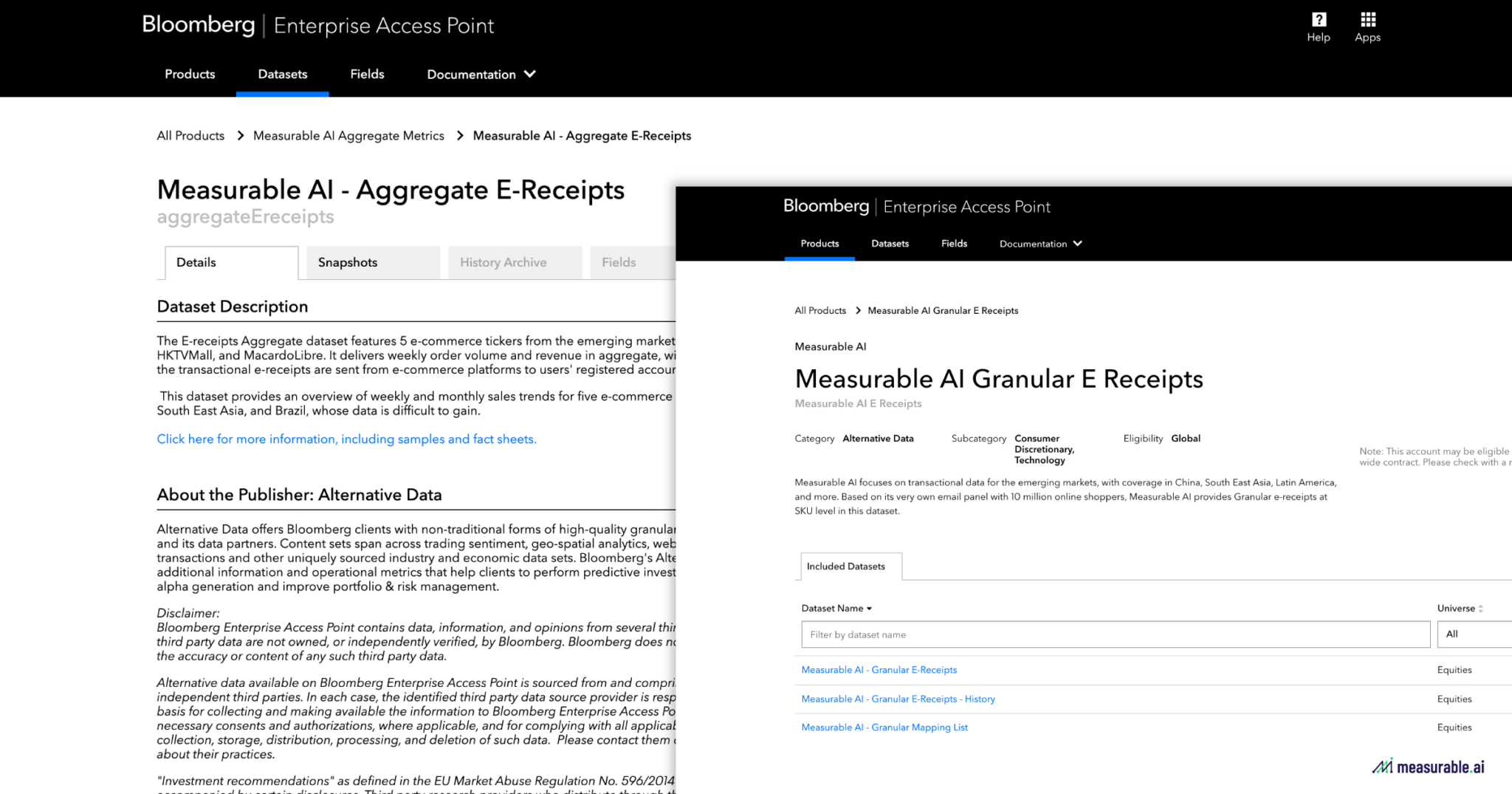Viewport: 1512px width, 794px height.
Task: Expand the Documentation dropdown in the main nav
Action: coord(480,74)
